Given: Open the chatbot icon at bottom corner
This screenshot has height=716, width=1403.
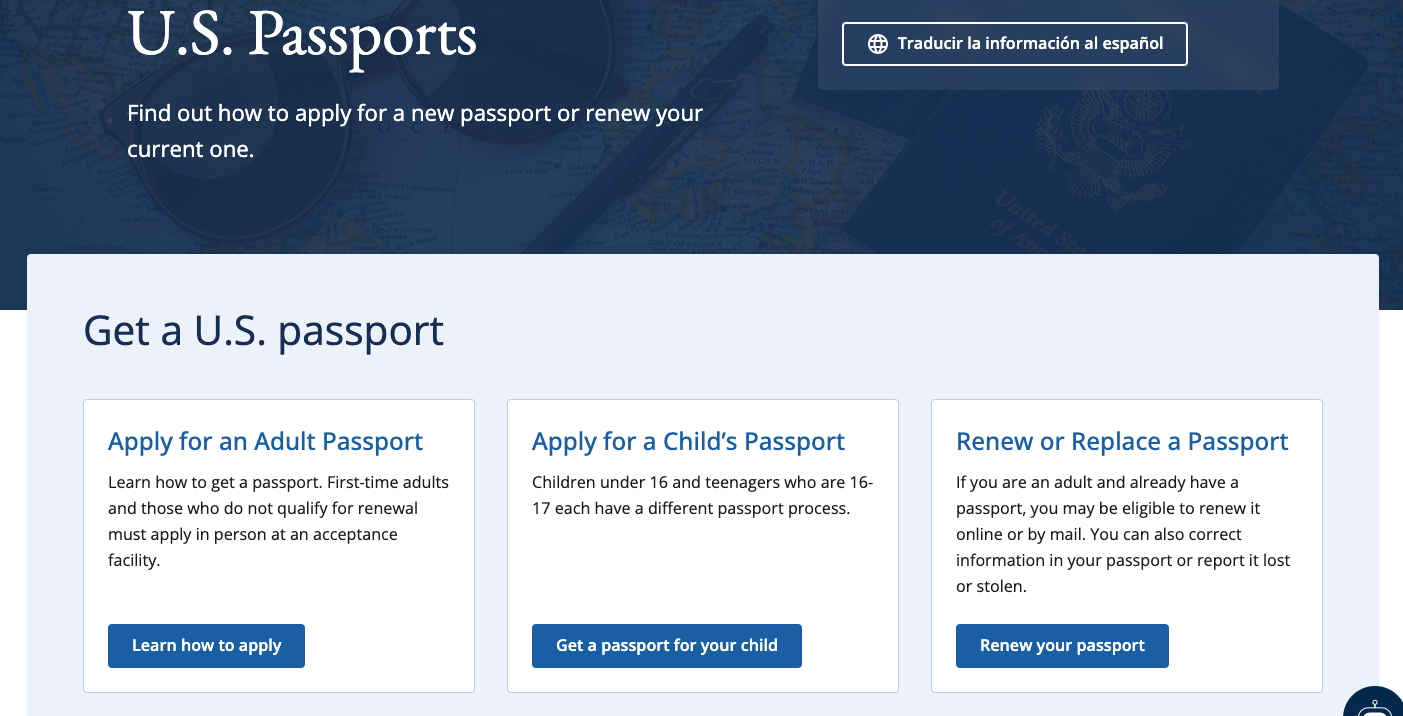Looking at the screenshot, I should 1375,703.
